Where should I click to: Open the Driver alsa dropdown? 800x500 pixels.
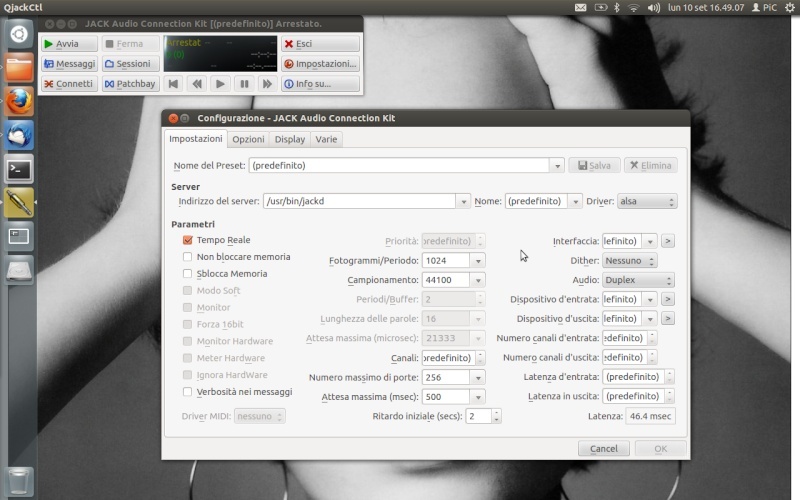tap(647, 201)
